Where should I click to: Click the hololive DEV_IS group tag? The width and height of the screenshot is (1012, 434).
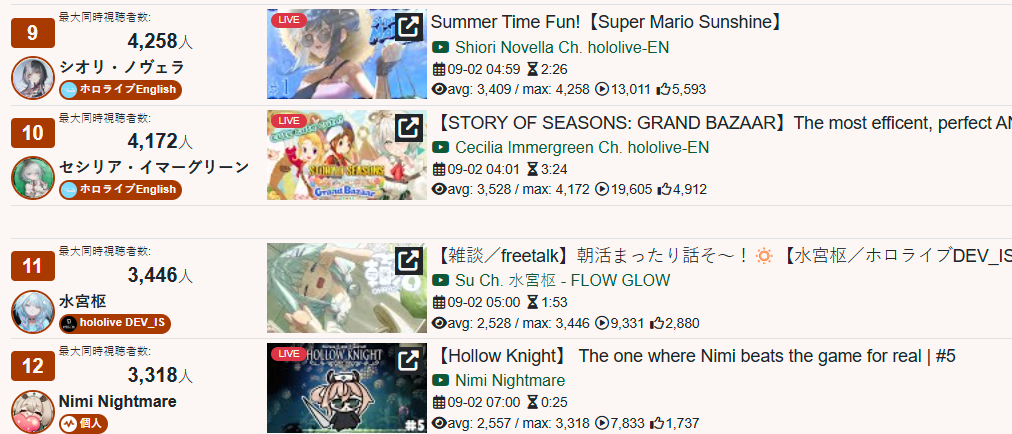pos(115,324)
